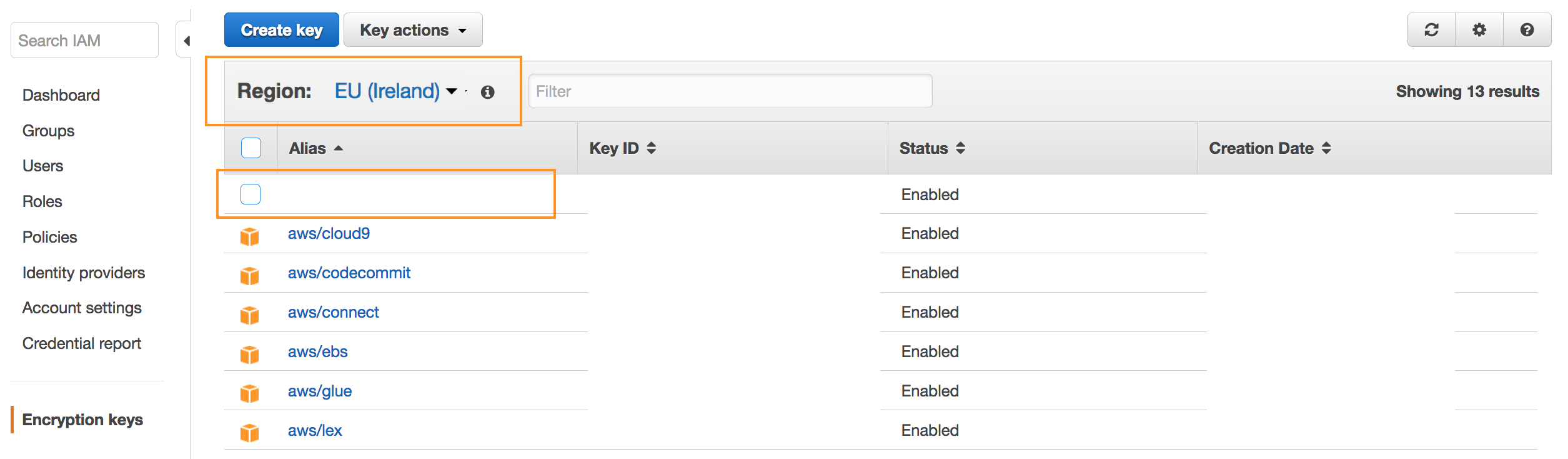
Task: Tick the checkbox in the first key row
Action: (251, 194)
